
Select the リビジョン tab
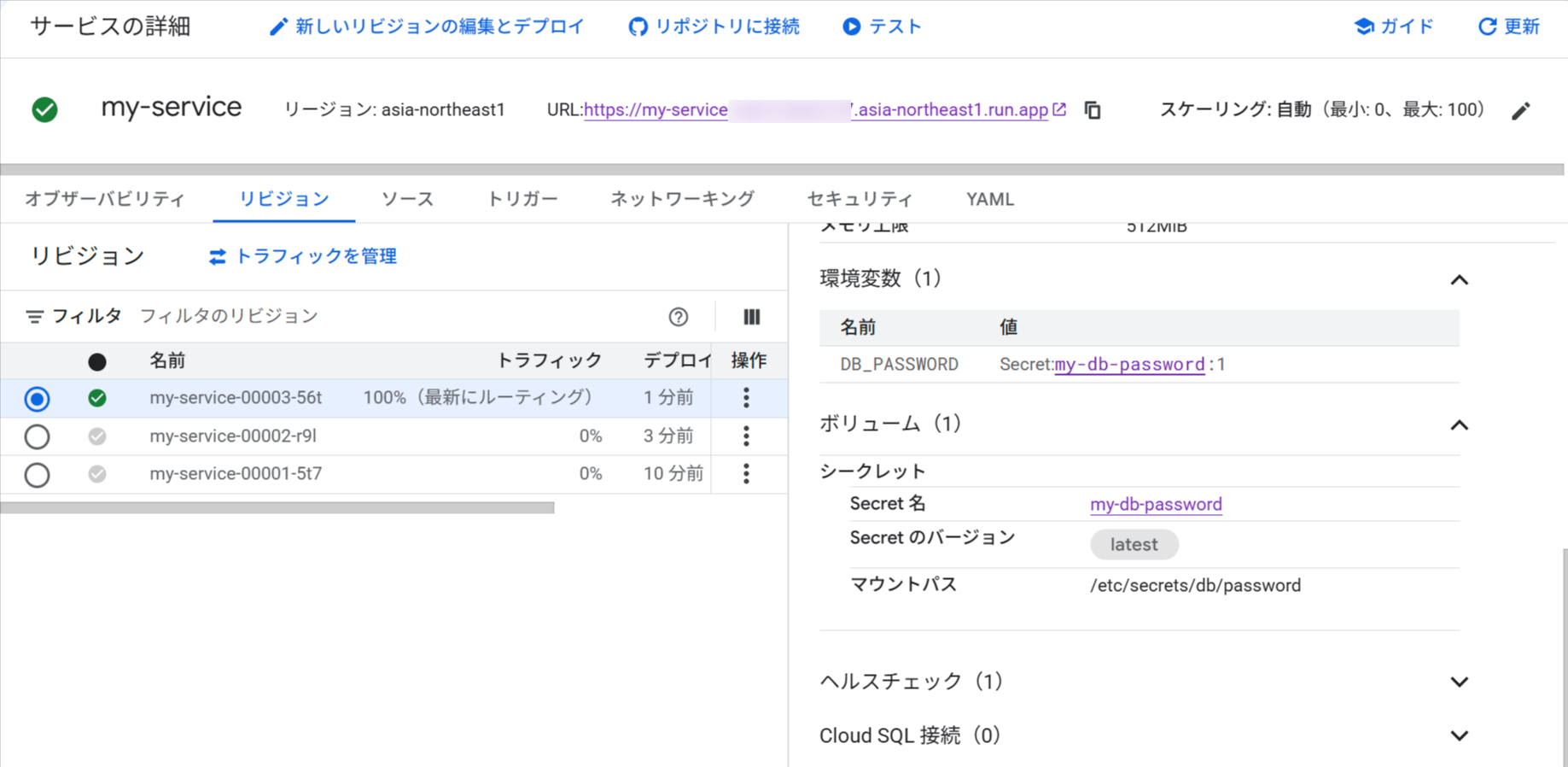pyautogui.click(x=284, y=200)
